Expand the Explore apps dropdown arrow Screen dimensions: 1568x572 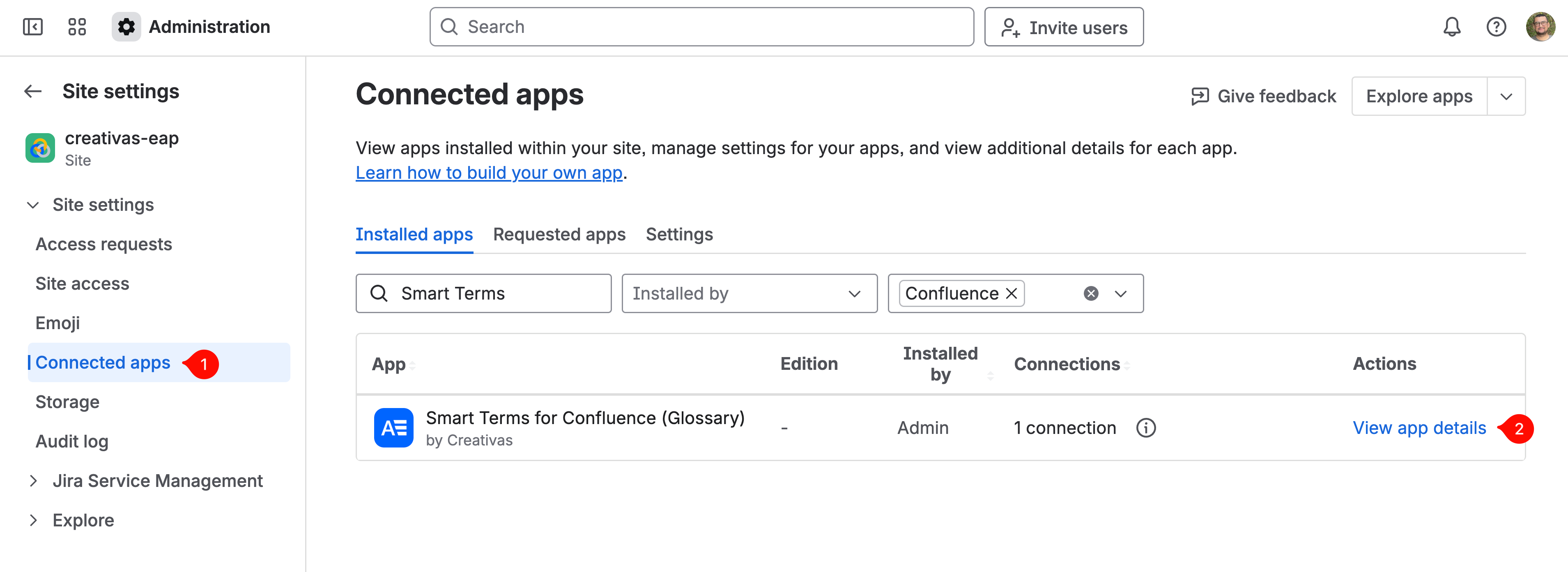(1506, 96)
